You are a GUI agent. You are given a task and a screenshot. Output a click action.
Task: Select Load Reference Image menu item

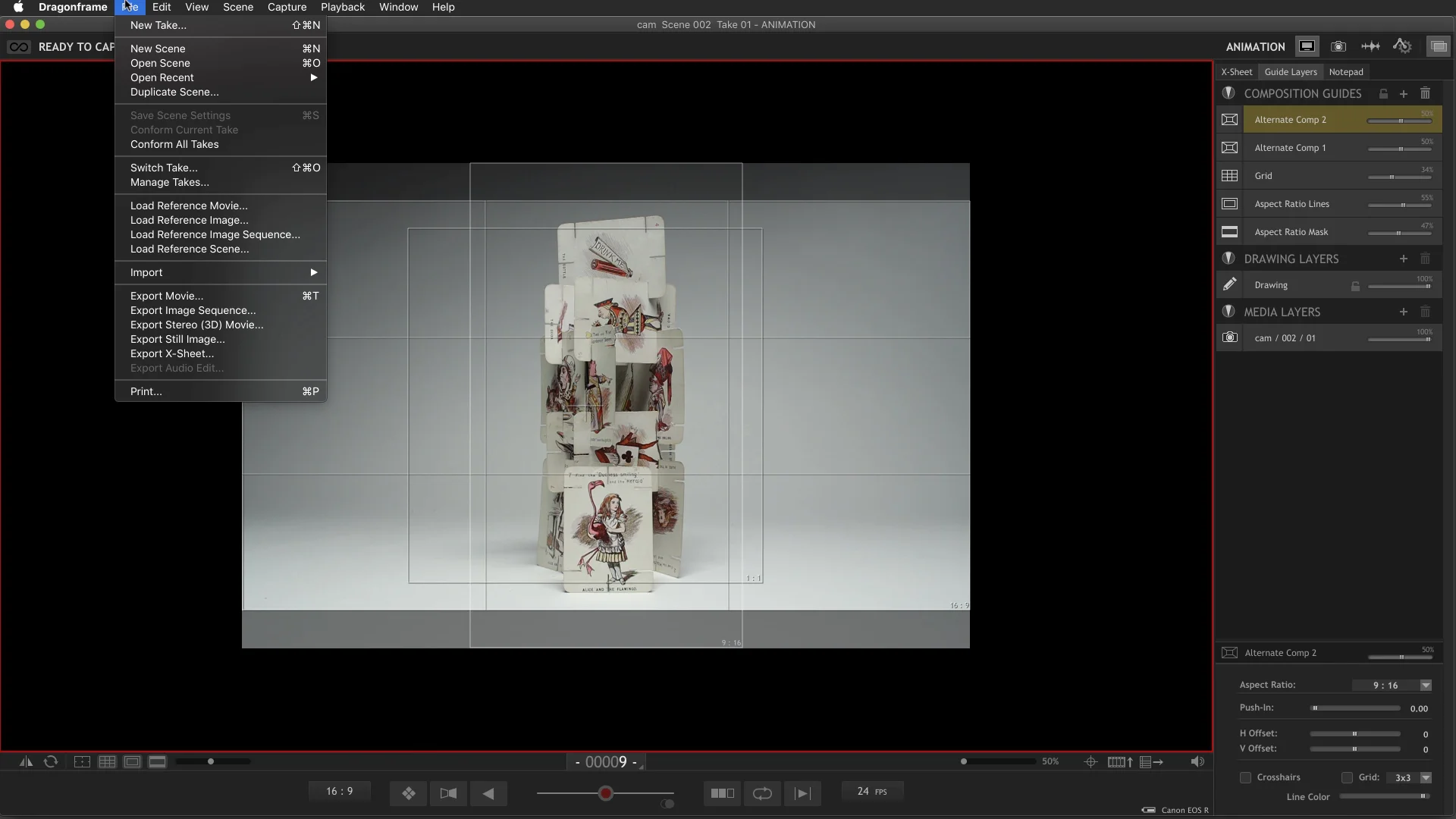(221, 220)
